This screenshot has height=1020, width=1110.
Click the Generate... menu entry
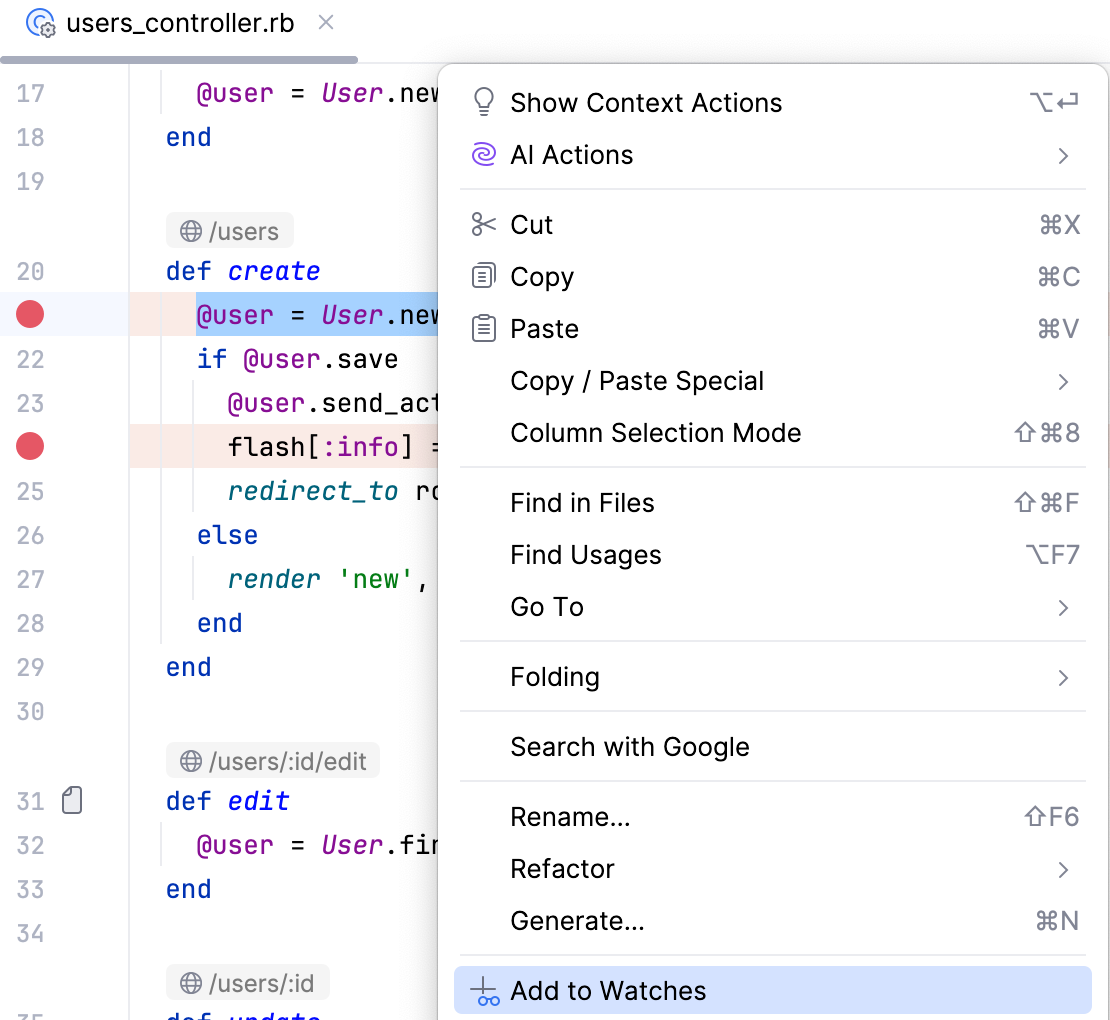[576, 920]
